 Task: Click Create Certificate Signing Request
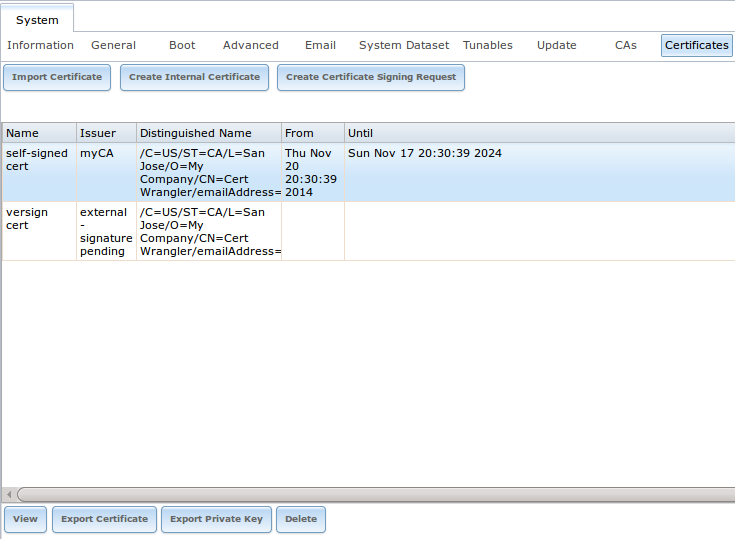(x=371, y=77)
